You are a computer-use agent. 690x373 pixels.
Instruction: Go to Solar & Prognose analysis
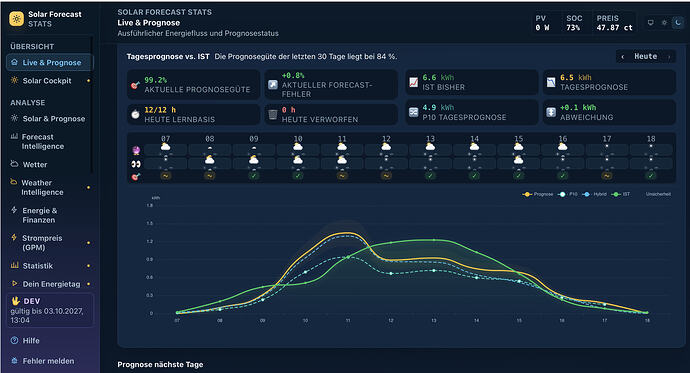pos(50,119)
